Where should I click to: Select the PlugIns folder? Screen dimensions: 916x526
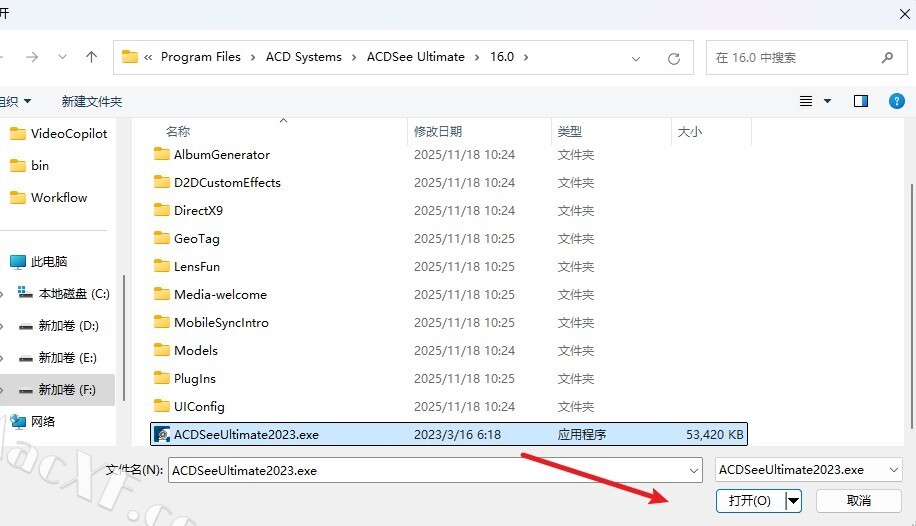[194, 379]
